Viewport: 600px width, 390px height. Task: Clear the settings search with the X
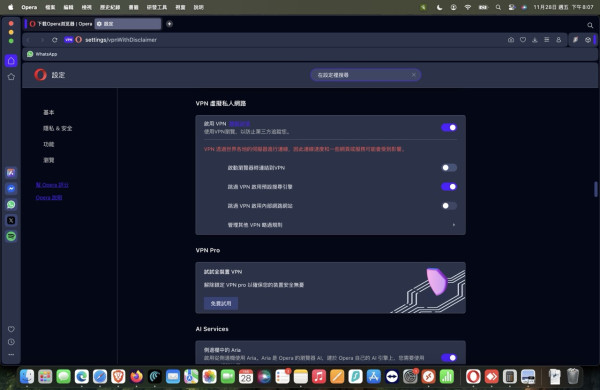click(x=414, y=75)
